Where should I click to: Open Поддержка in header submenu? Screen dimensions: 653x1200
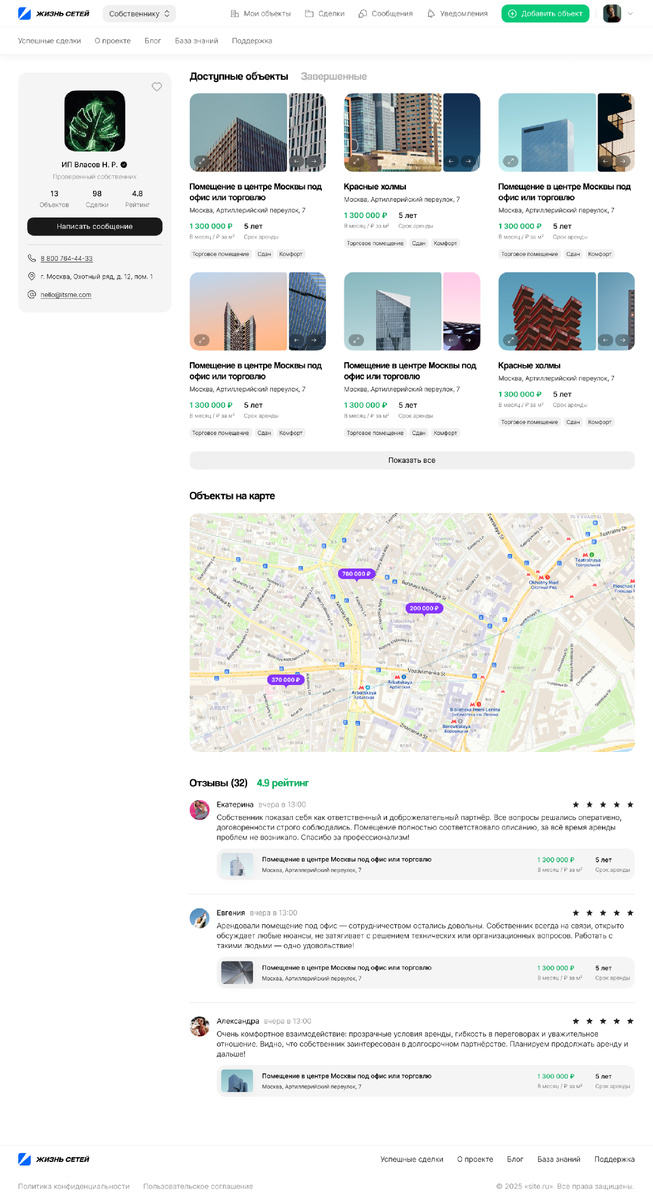pyautogui.click(x=252, y=41)
